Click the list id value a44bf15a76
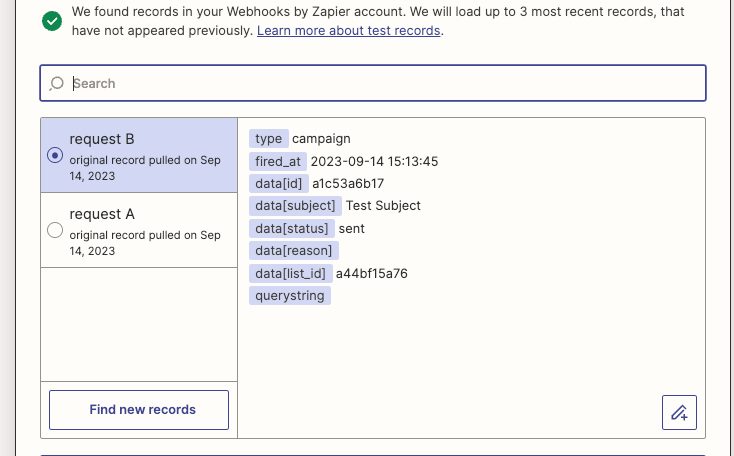The width and height of the screenshot is (734, 456). 372,273
